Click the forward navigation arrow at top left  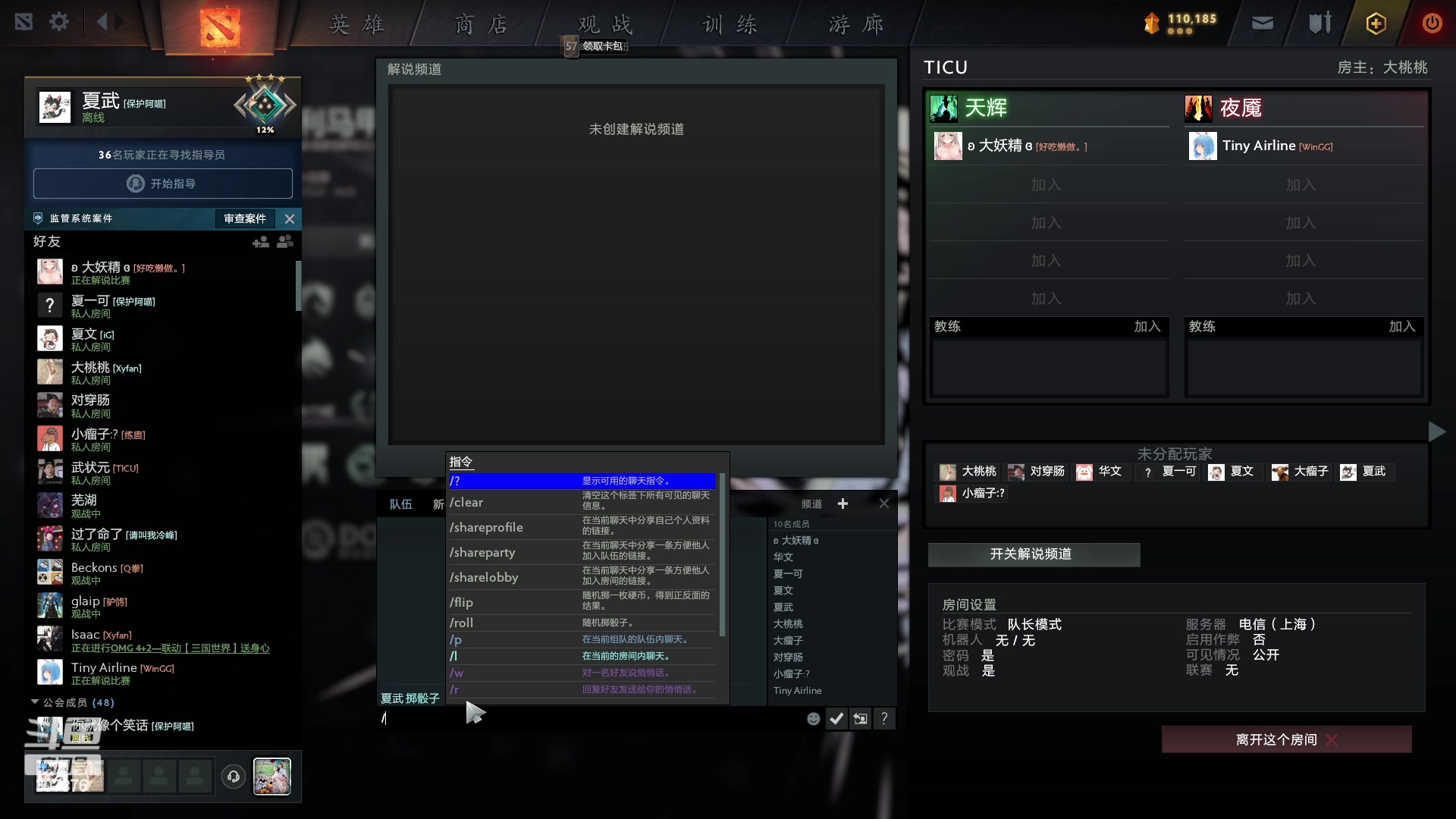[118, 21]
